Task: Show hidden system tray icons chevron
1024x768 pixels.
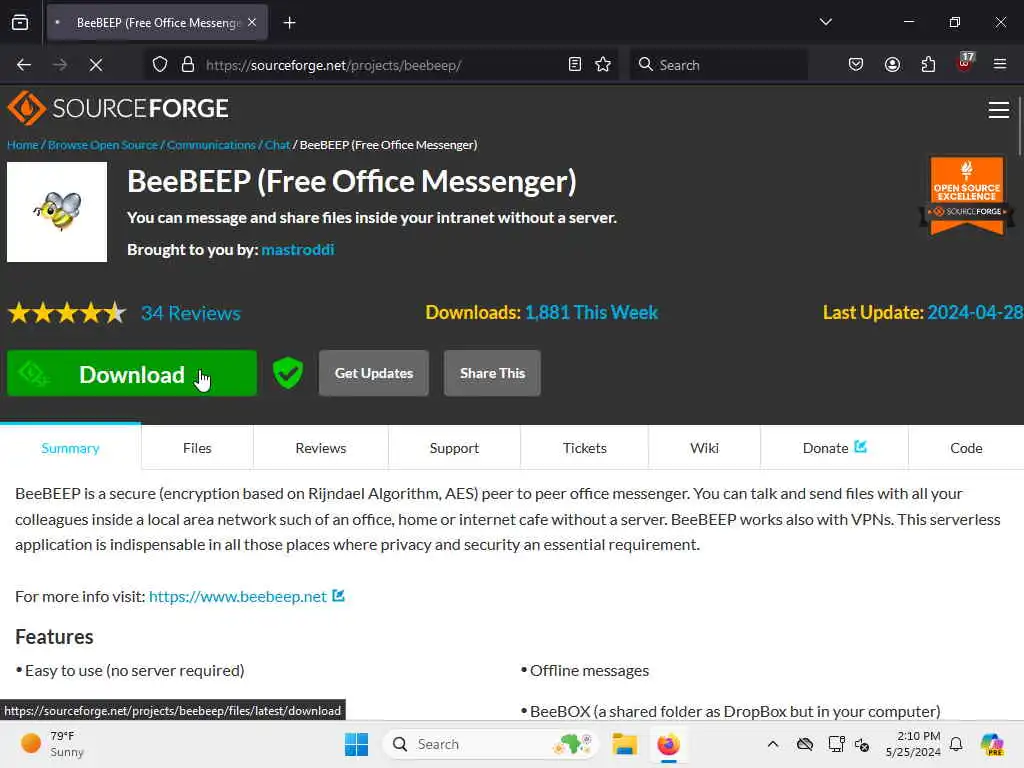Action: tap(773, 744)
